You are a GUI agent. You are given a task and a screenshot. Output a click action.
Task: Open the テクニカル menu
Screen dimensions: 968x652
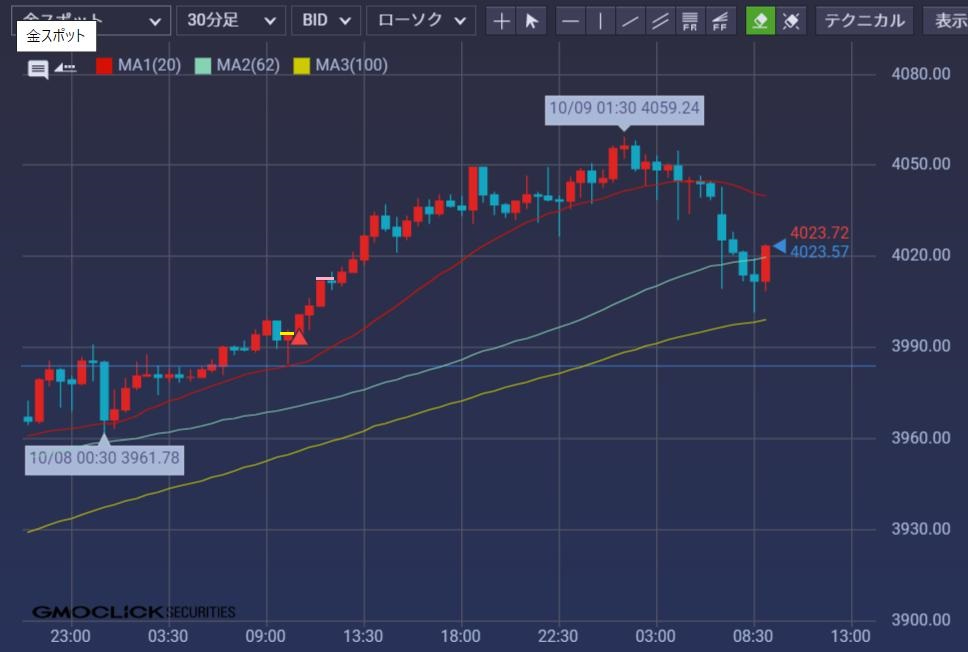tap(864, 21)
